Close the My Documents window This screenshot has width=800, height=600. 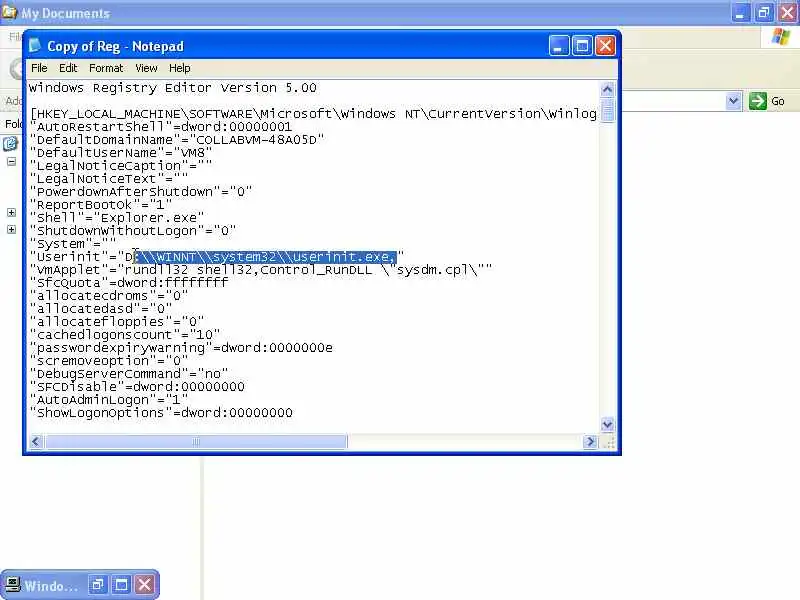(x=787, y=12)
